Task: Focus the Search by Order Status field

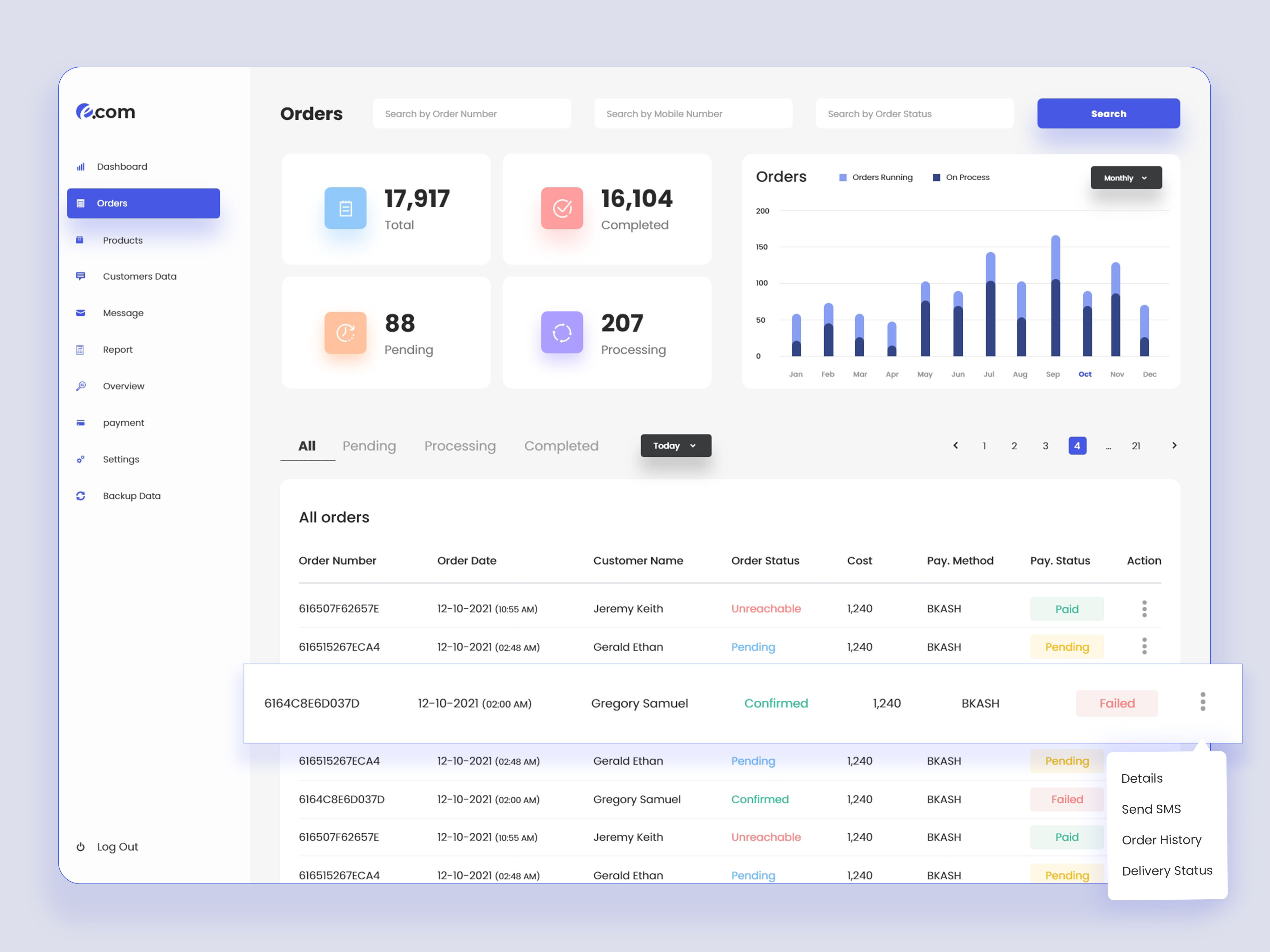Action: [915, 114]
